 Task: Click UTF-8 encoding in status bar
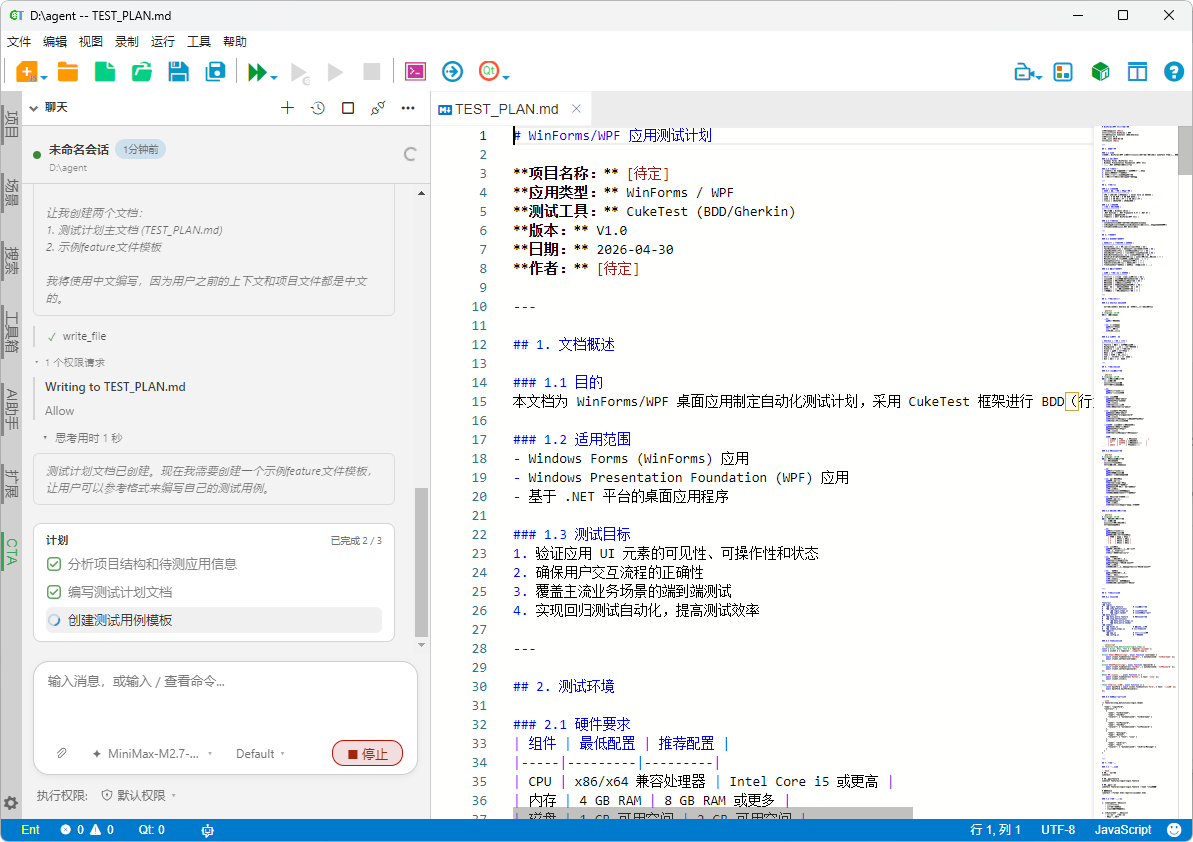pos(1058,830)
